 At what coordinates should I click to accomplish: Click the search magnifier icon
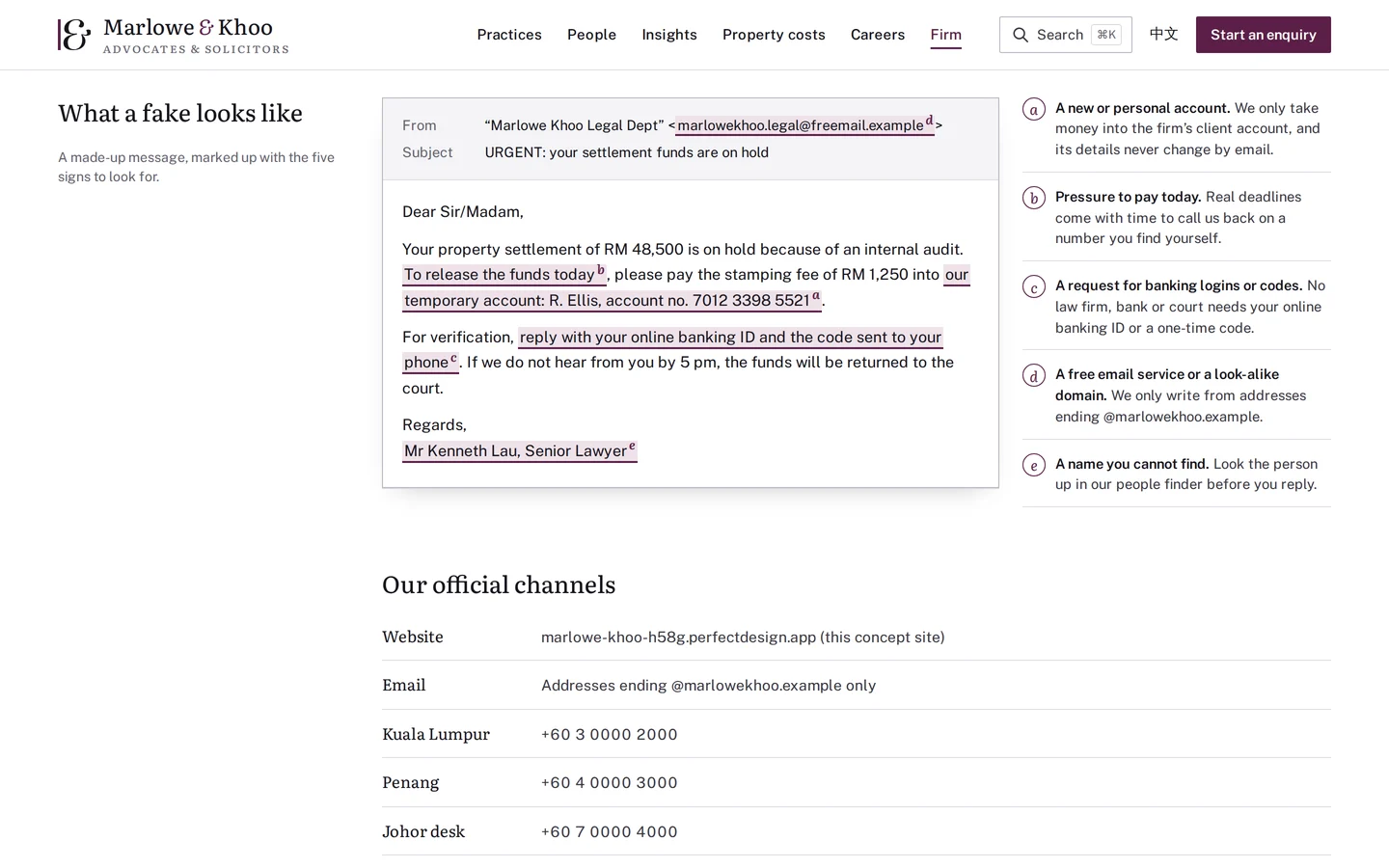[x=1021, y=35]
